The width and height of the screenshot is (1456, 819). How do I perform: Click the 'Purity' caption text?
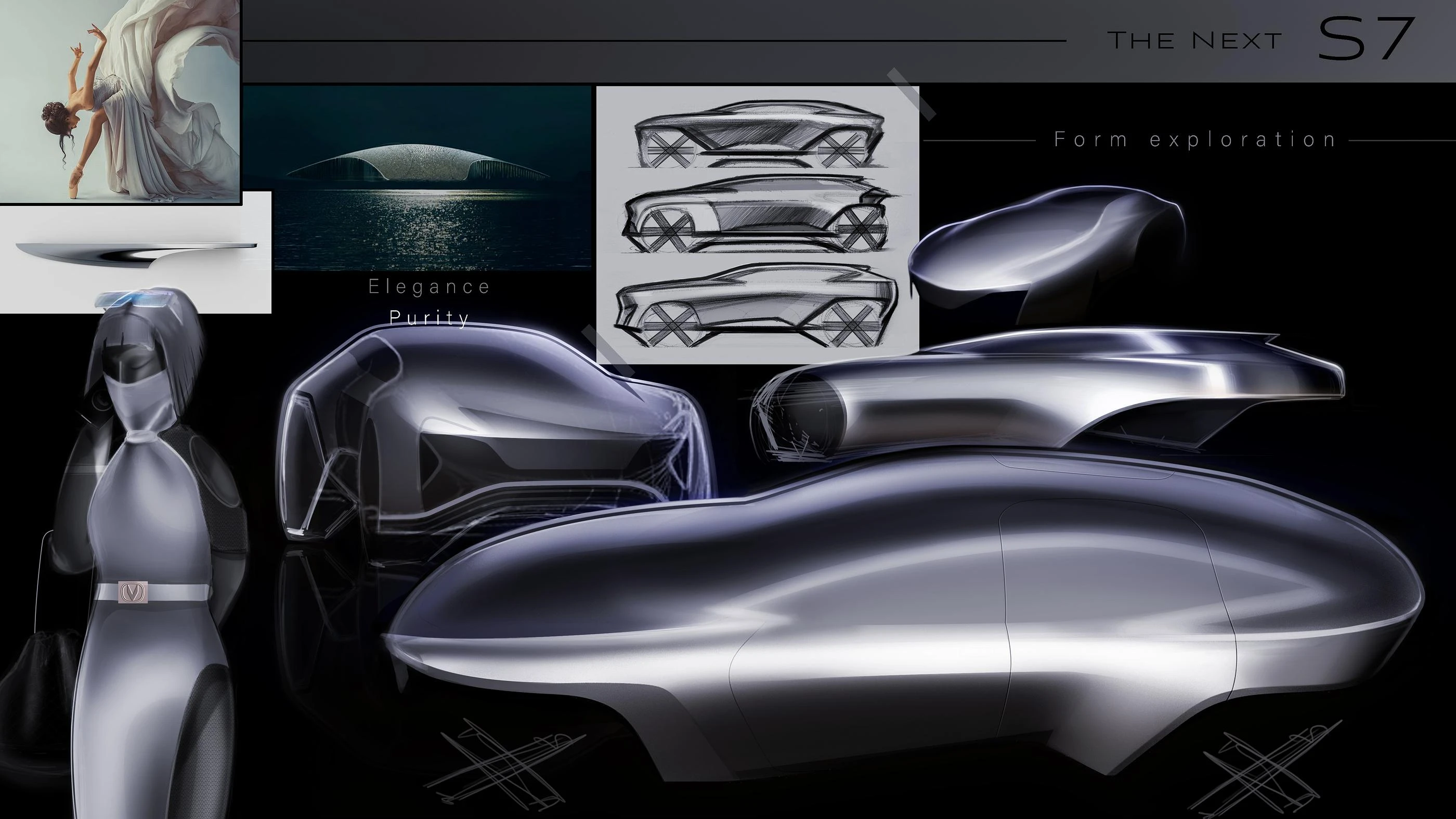[x=430, y=318]
